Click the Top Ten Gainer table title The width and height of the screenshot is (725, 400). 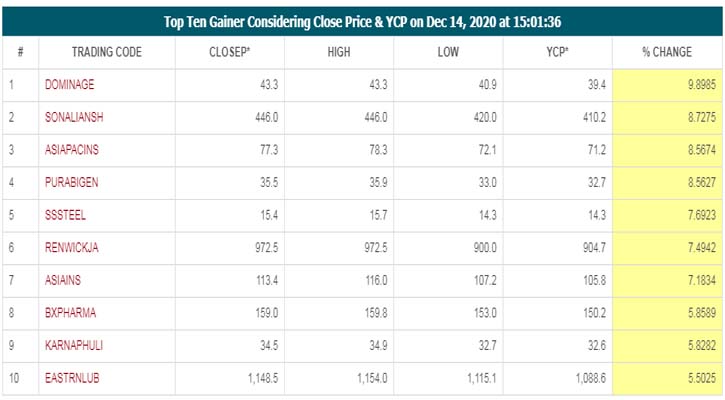pyautogui.click(x=362, y=20)
